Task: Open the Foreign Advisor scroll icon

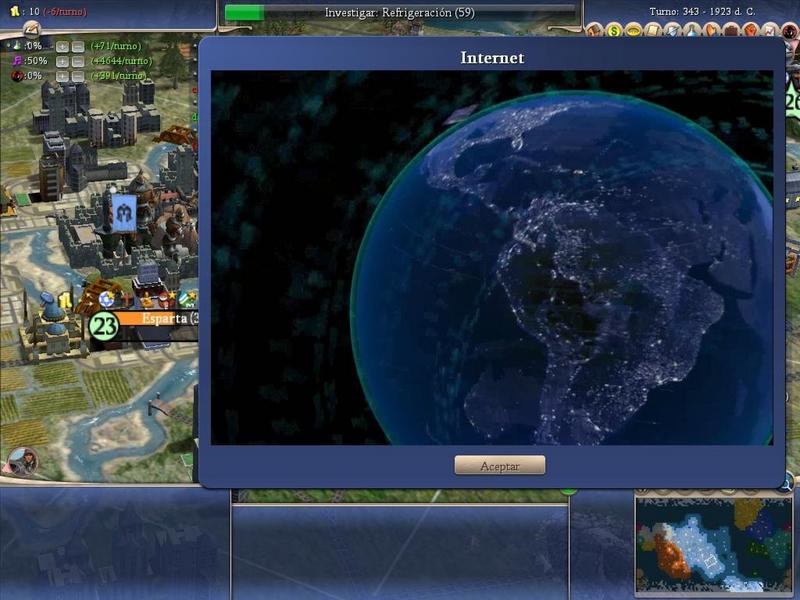Action: (653, 31)
